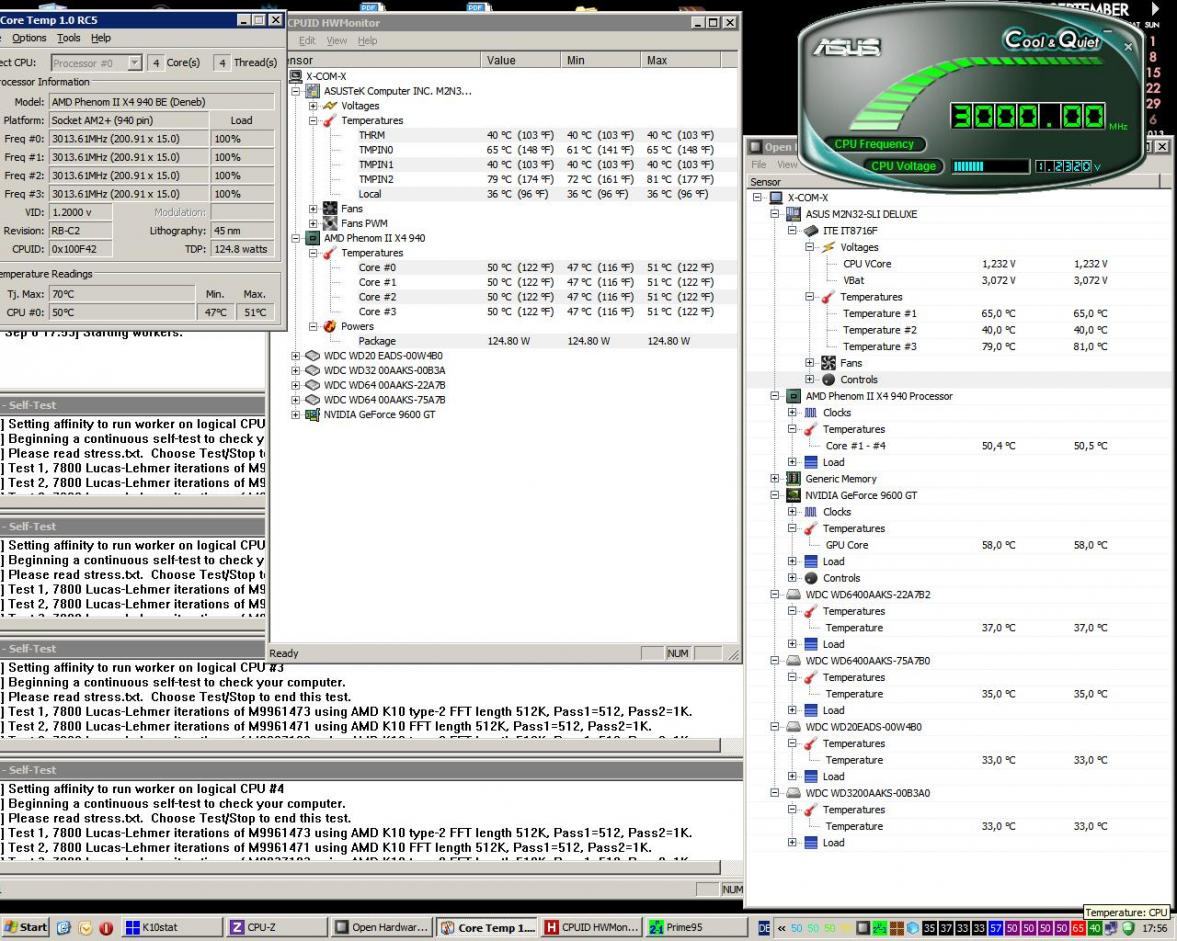Open the View menu in CPUID HWMonitor
1177x941 pixels.
tap(336, 41)
